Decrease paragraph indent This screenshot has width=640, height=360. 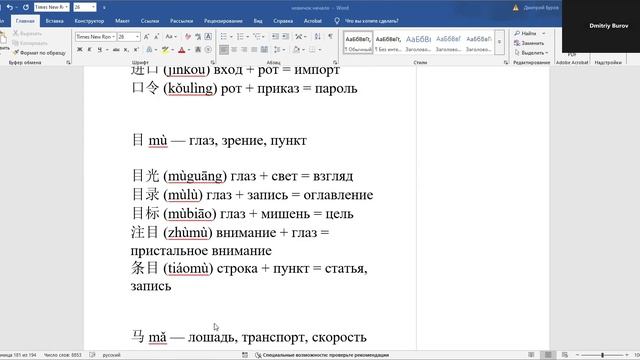coord(275,37)
